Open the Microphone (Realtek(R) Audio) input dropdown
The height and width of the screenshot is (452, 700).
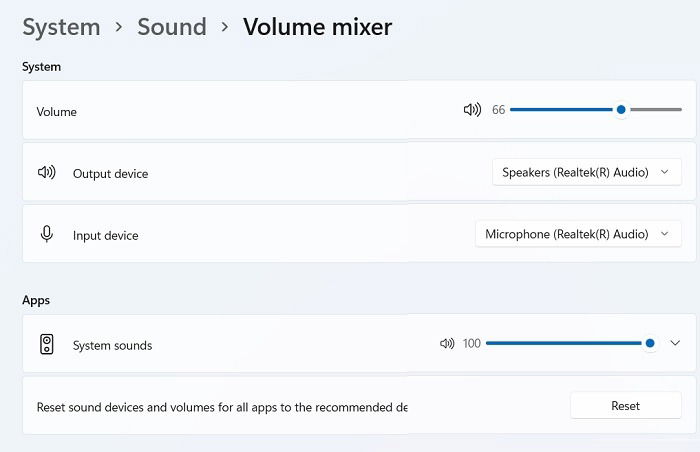click(578, 234)
